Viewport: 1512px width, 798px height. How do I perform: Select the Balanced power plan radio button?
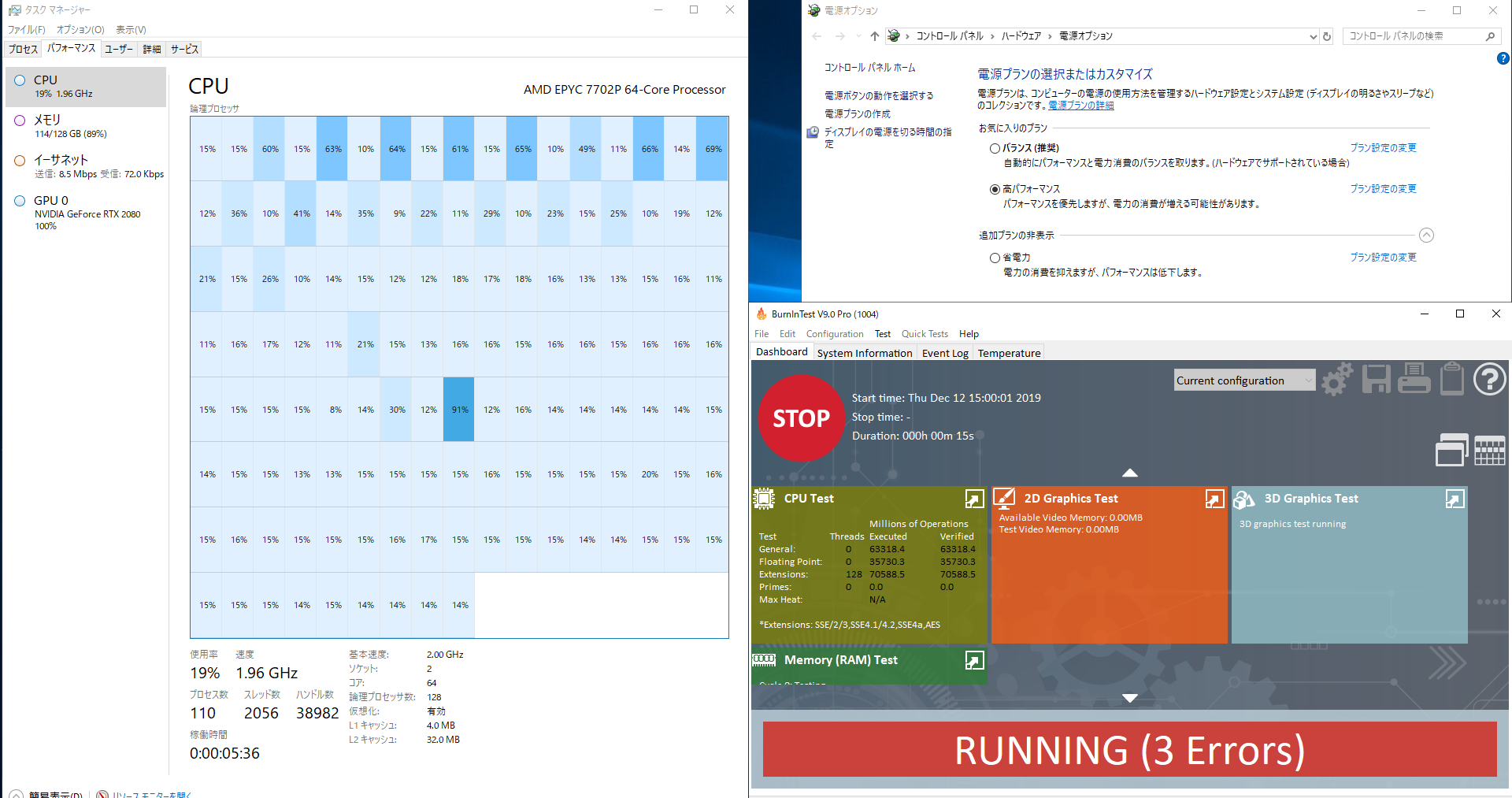995,148
